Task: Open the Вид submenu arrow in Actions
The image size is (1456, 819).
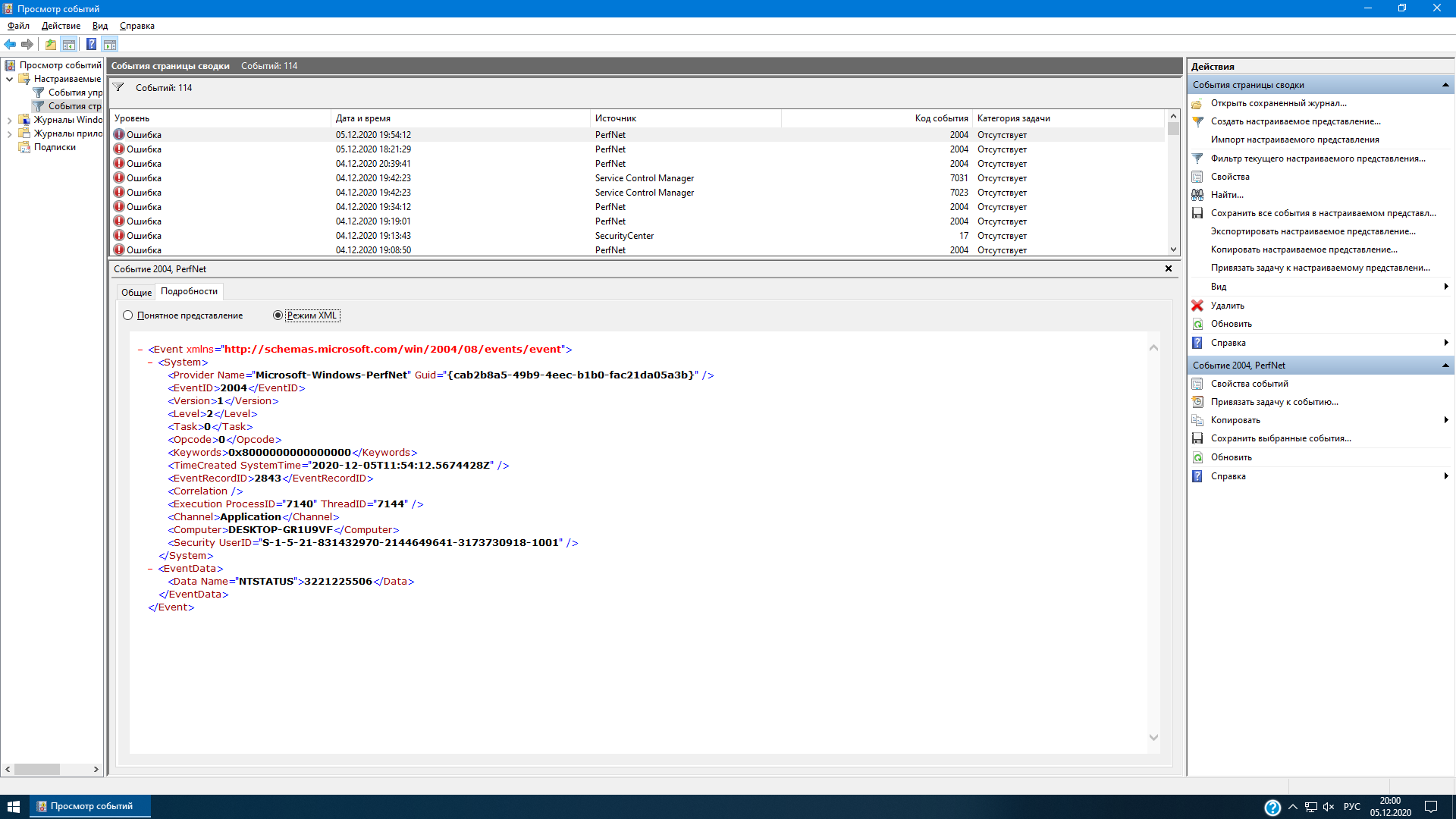Action: 1446,287
